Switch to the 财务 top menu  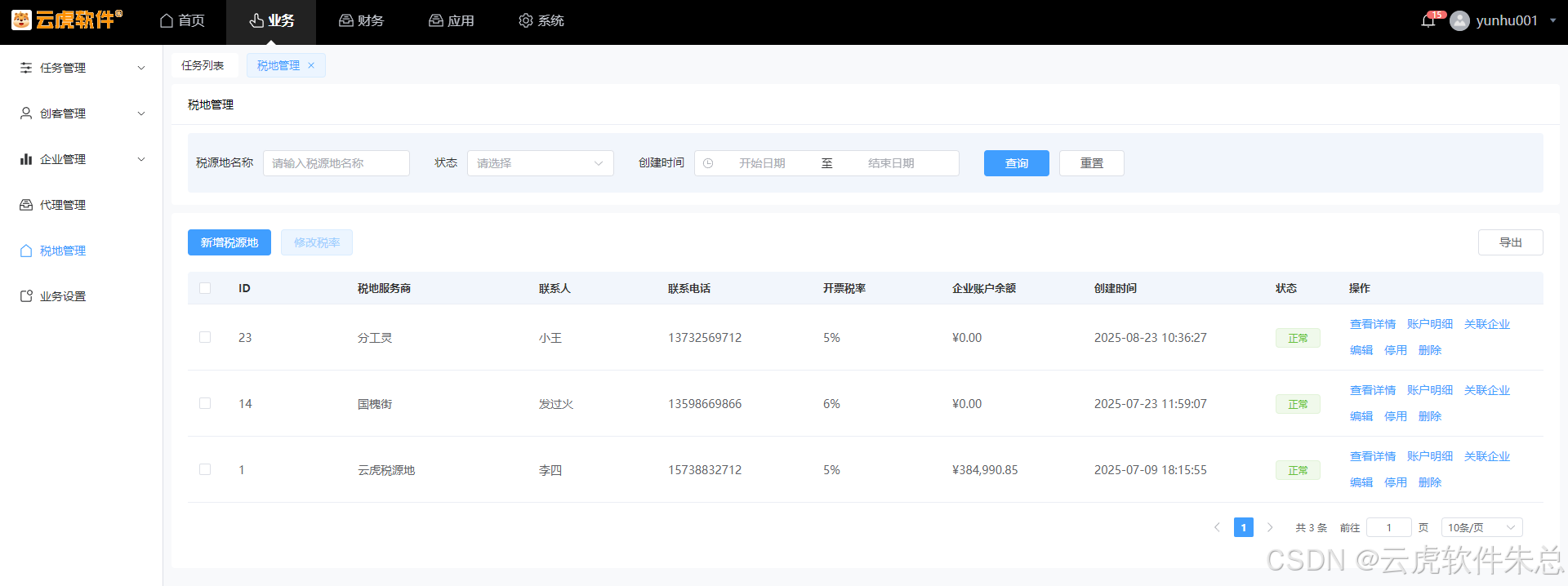(361, 21)
